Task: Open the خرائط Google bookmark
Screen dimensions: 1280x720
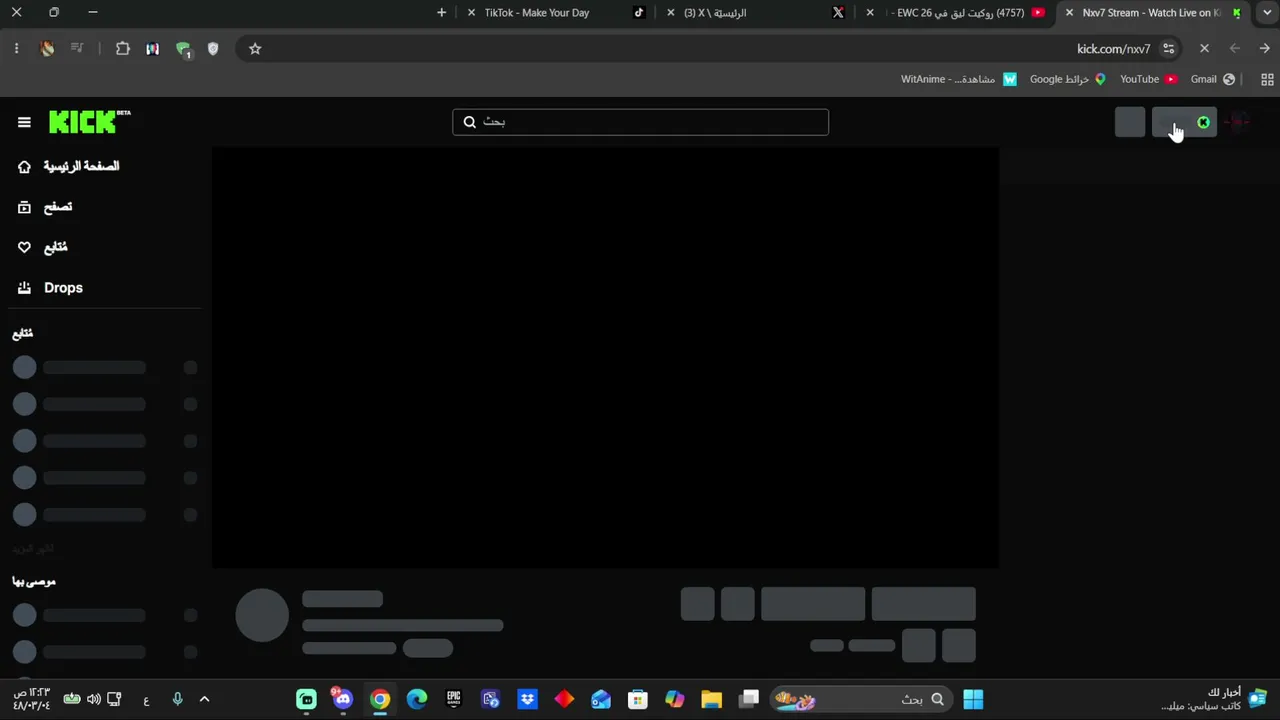Action: click(1068, 79)
